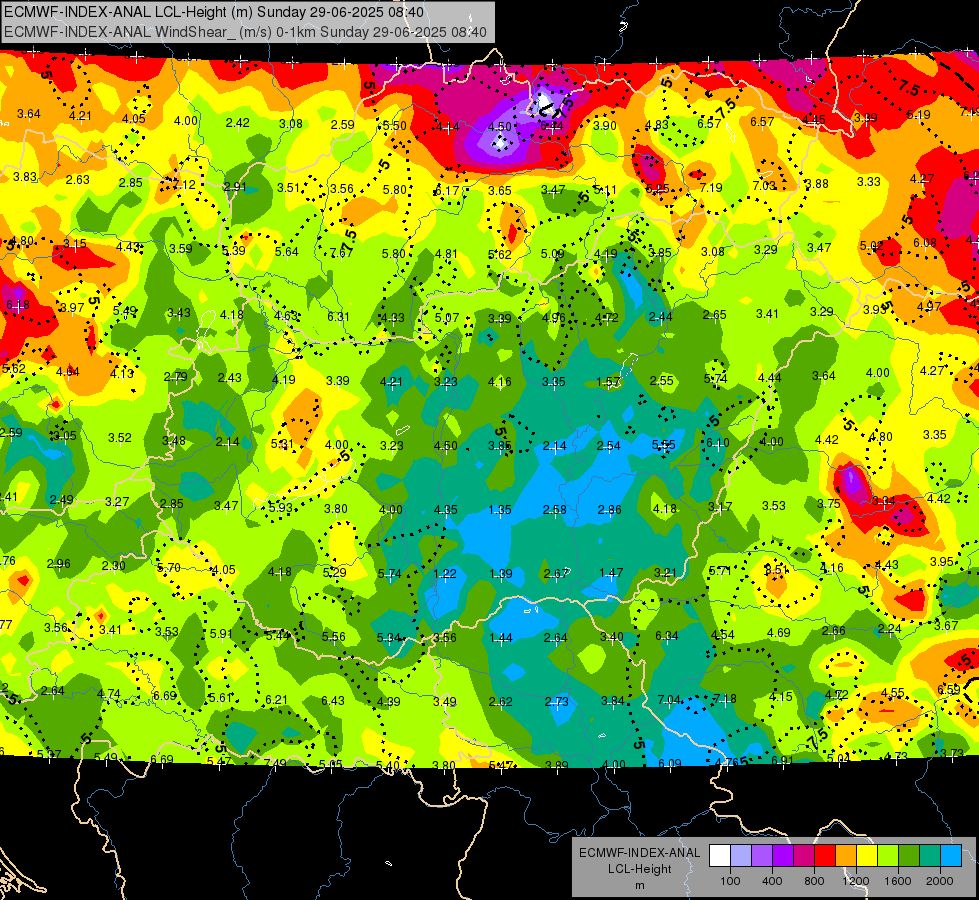Click wind shear value 6.10
Viewport: 979px width, 900px height.
point(717,442)
